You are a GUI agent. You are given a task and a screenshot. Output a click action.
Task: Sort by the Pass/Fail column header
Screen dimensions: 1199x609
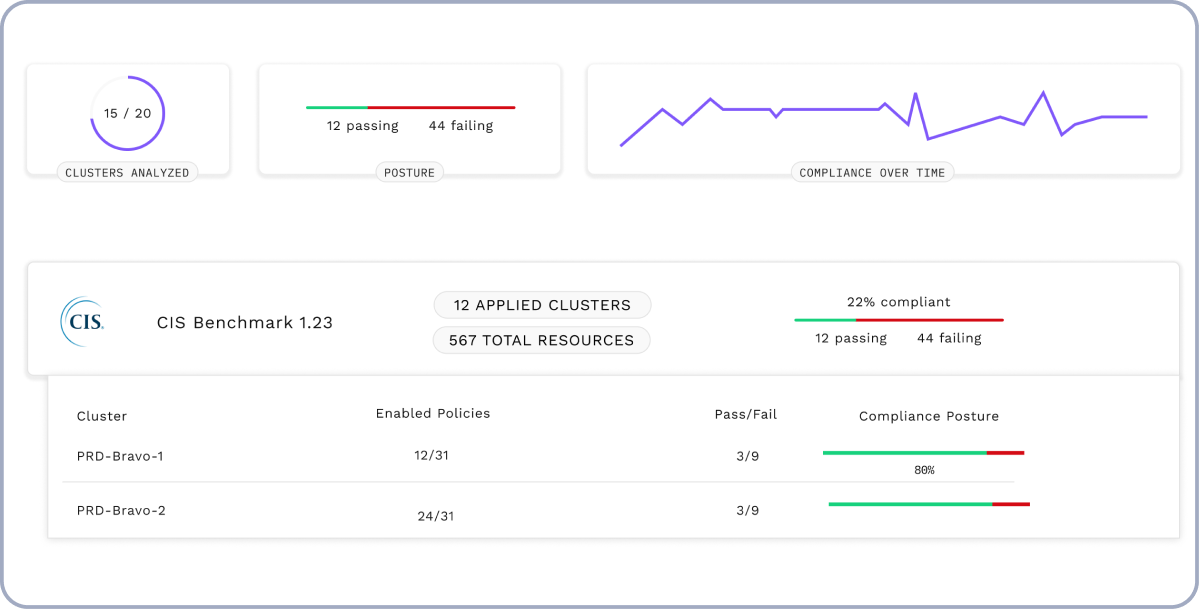point(745,414)
